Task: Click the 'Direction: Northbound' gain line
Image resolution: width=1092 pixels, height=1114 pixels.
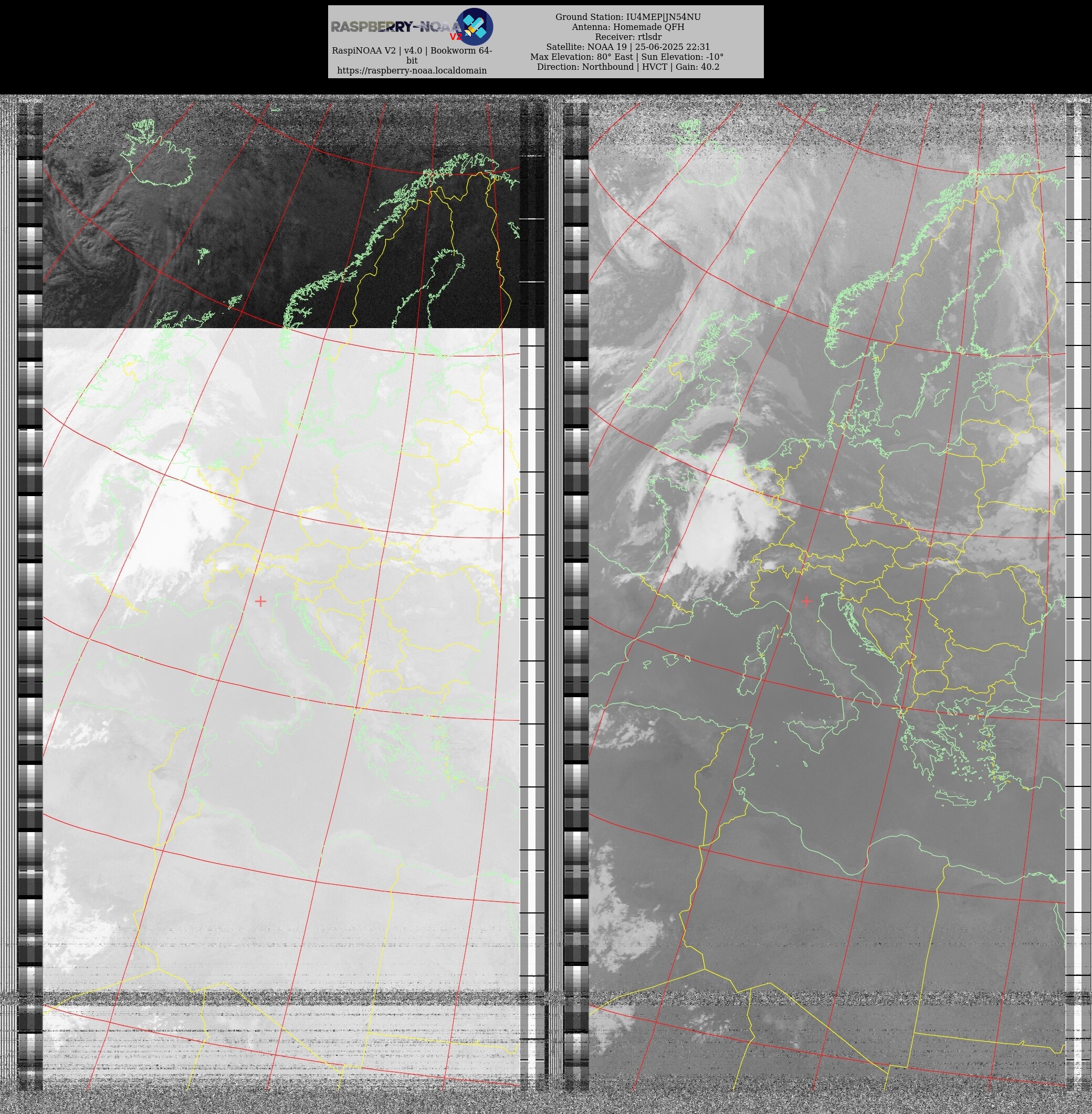Action: (x=627, y=67)
